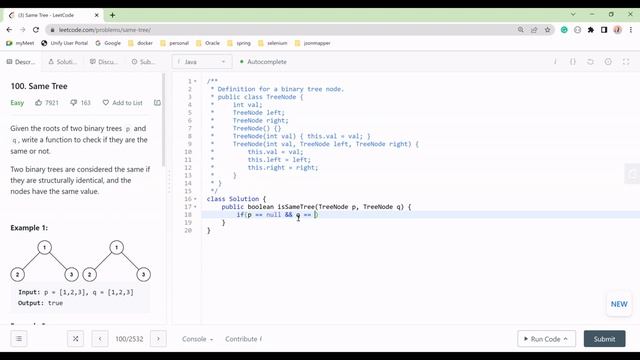Screen dimensions: 640x360
Task: Click the Easy difficulty label
Action: coord(17,102)
